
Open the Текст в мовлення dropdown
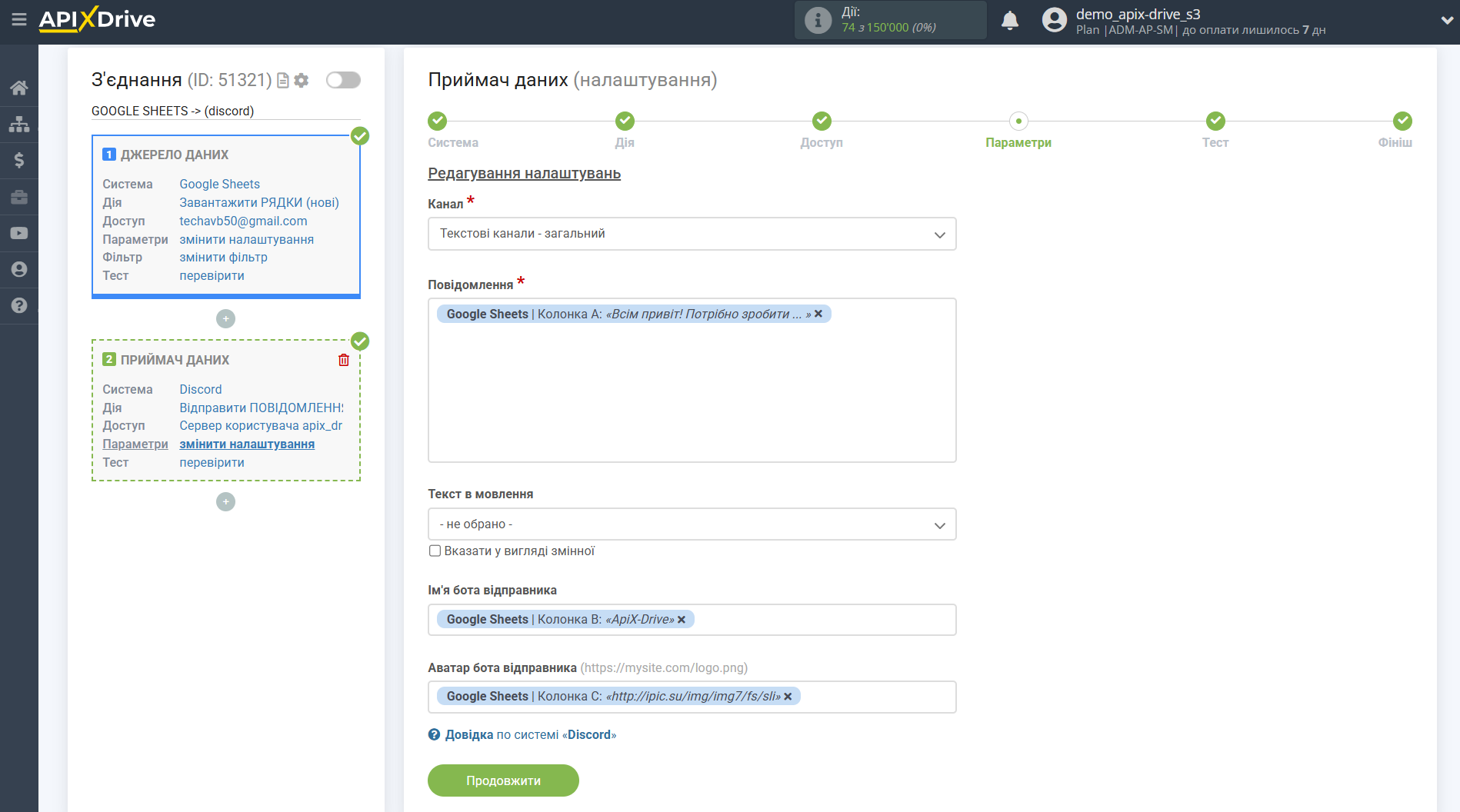click(692, 524)
